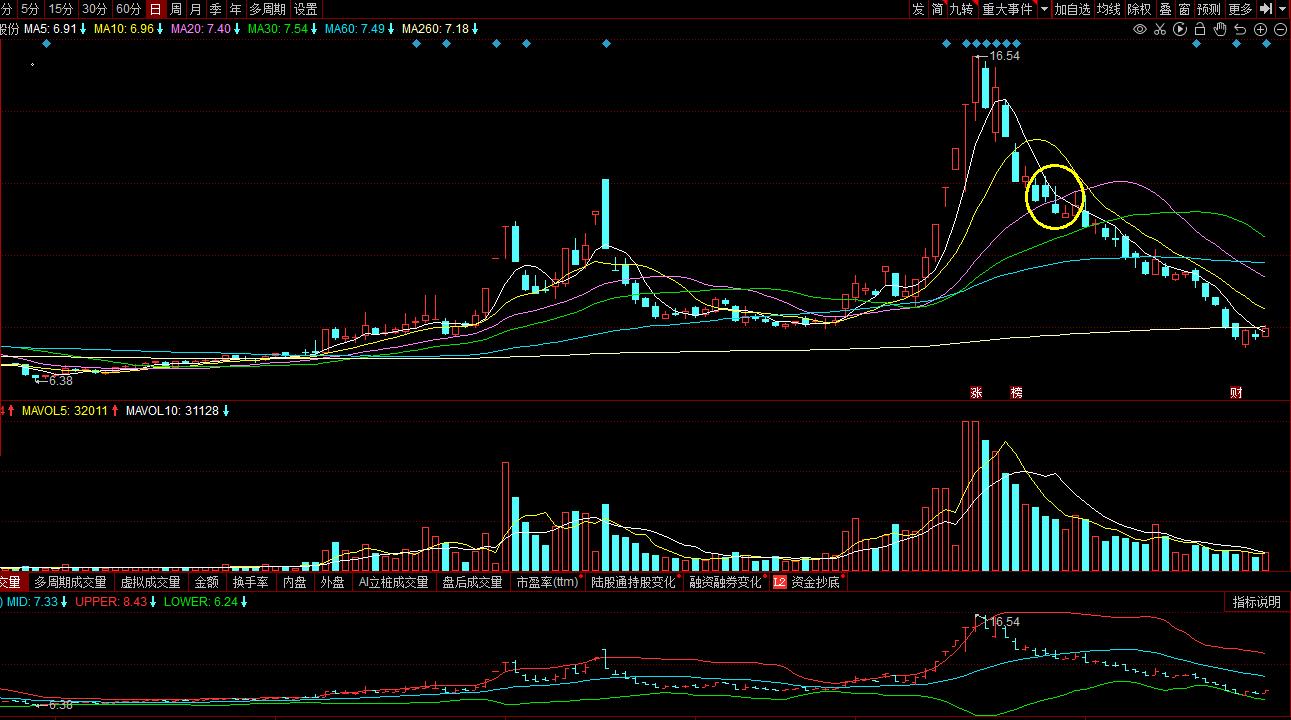Viewport: 1291px width, 720px height.
Task: Select the 月 monthly period tab
Action: [196, 9]
